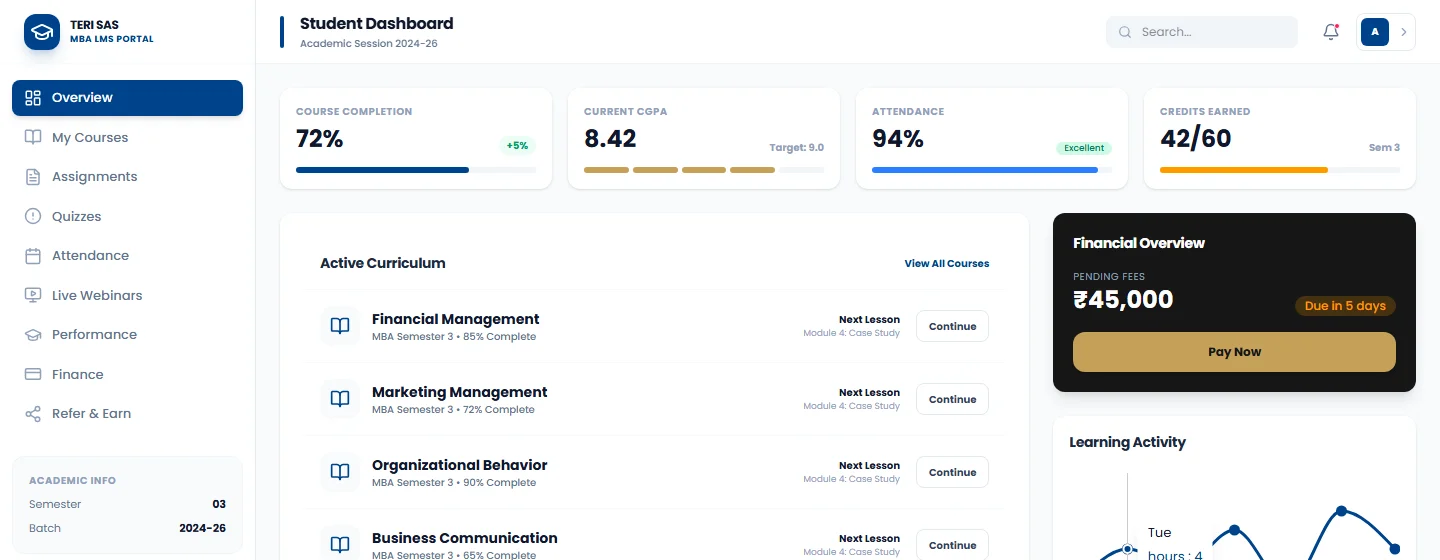This screenshot has height=560, width=1440.
Task: Click the attendance blue progress bar
Action: 992,170
